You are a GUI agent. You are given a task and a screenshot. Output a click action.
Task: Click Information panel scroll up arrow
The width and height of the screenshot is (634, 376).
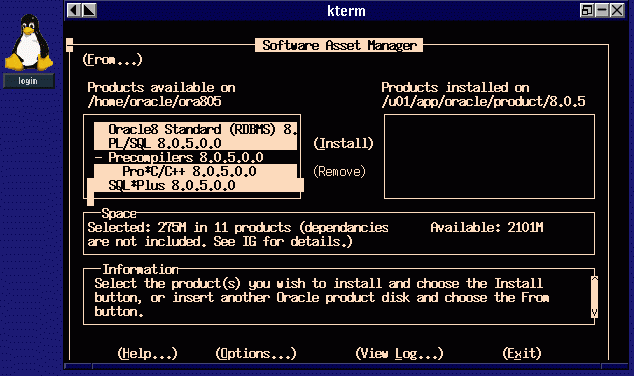click(594, 280)
